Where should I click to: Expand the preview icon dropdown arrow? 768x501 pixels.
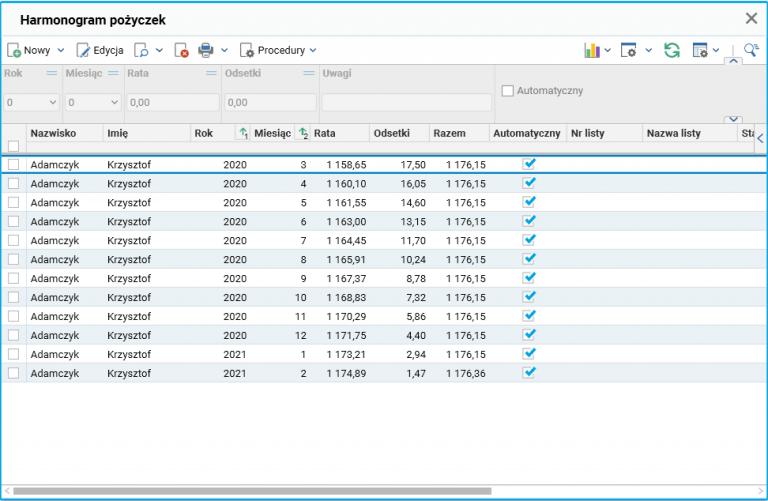pos(159,50)
